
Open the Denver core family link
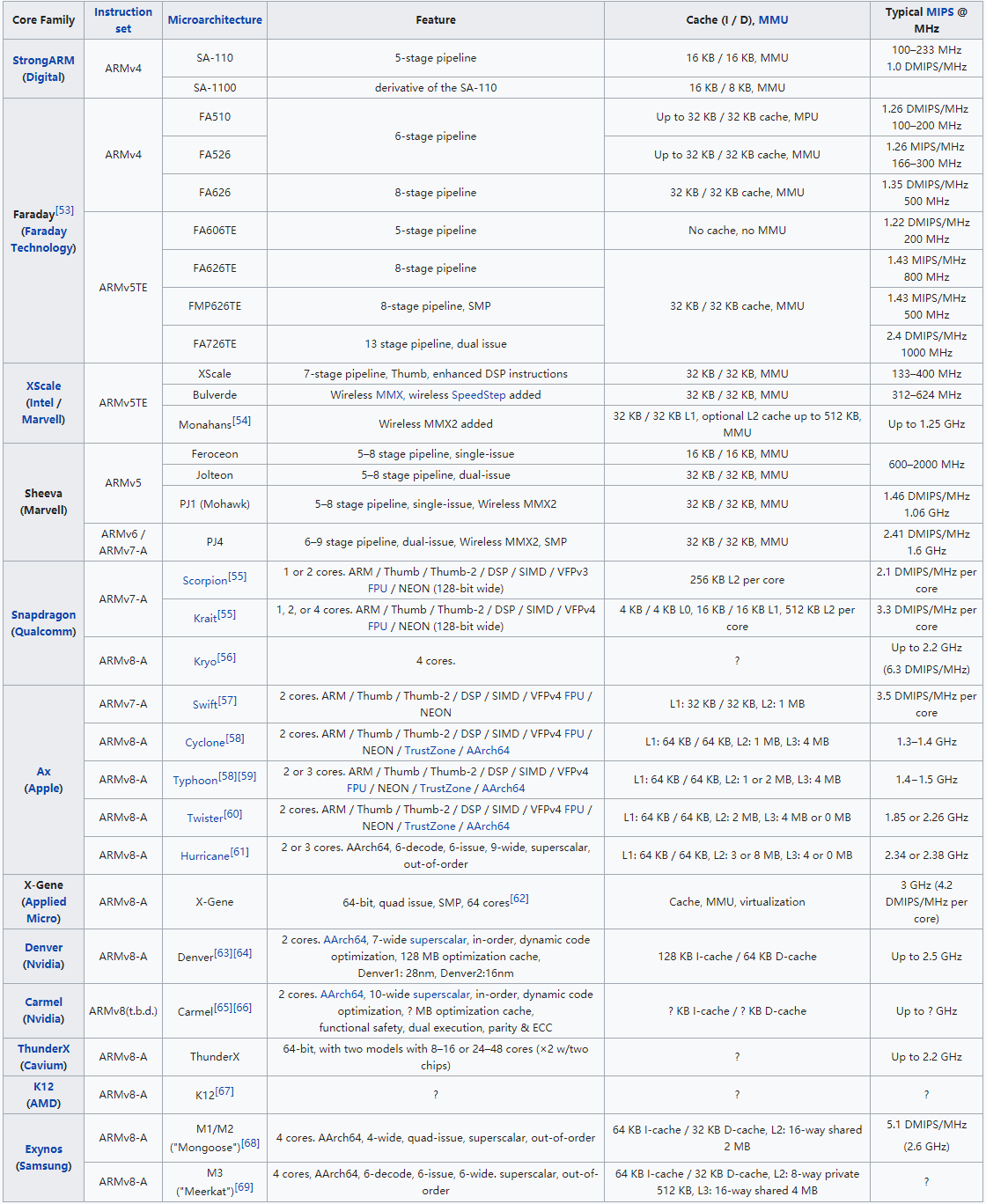pyautogui.click(x=44, y=947)
